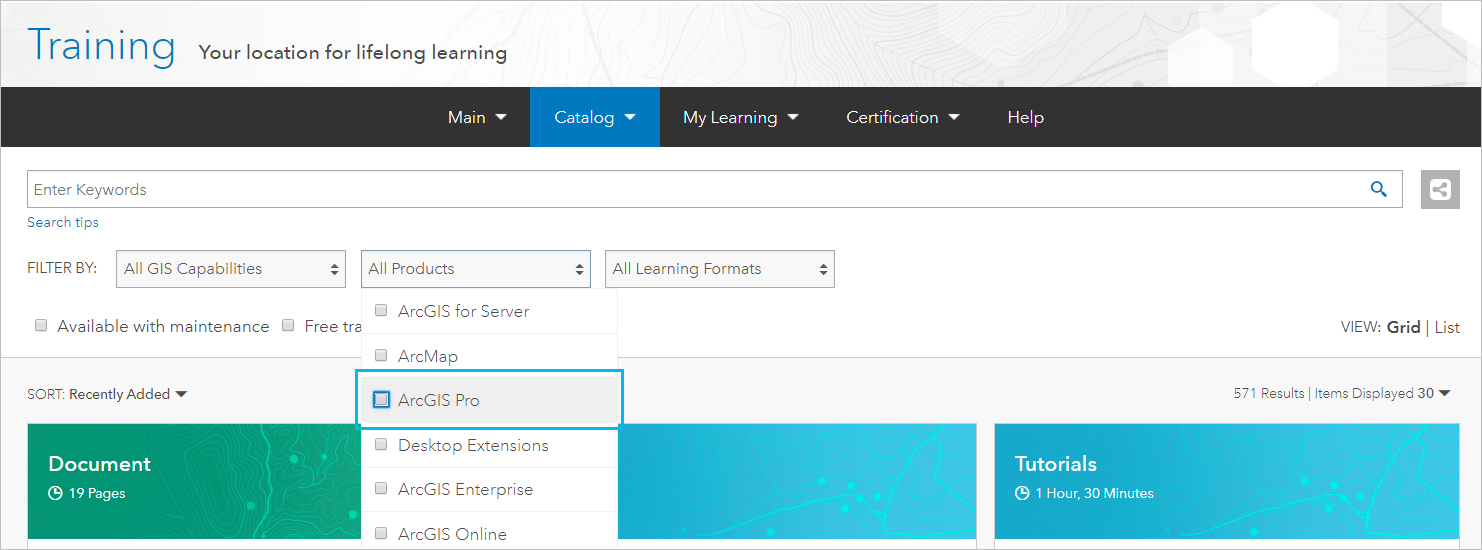Open the Catalog menu
Image resolution: width=1482 pixels, height=550 pixels.
[595, 117]
